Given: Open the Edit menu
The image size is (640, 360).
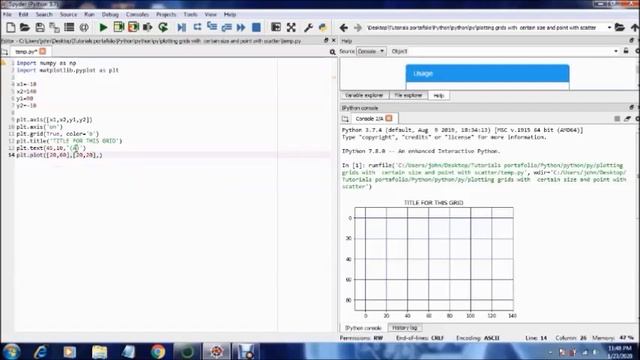Looking at the screenshot, I should point(24,14).
